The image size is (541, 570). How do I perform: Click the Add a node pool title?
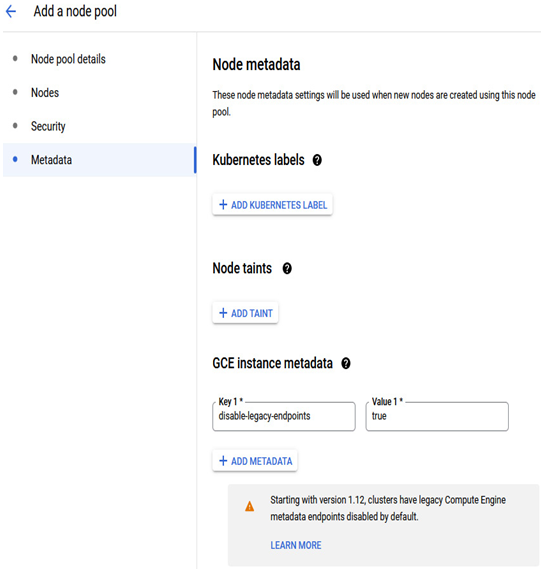click(75, 12)
